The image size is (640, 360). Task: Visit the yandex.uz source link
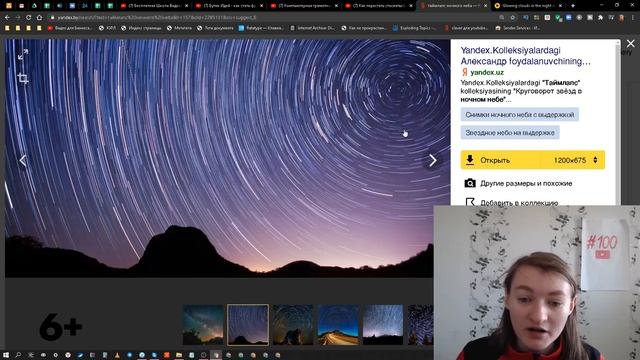[x=487, y=72]
